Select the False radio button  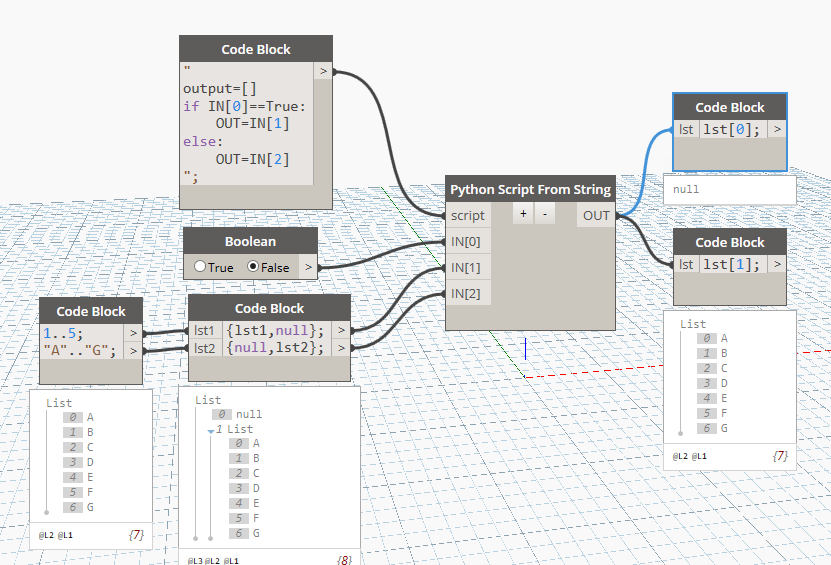(252, 267)
